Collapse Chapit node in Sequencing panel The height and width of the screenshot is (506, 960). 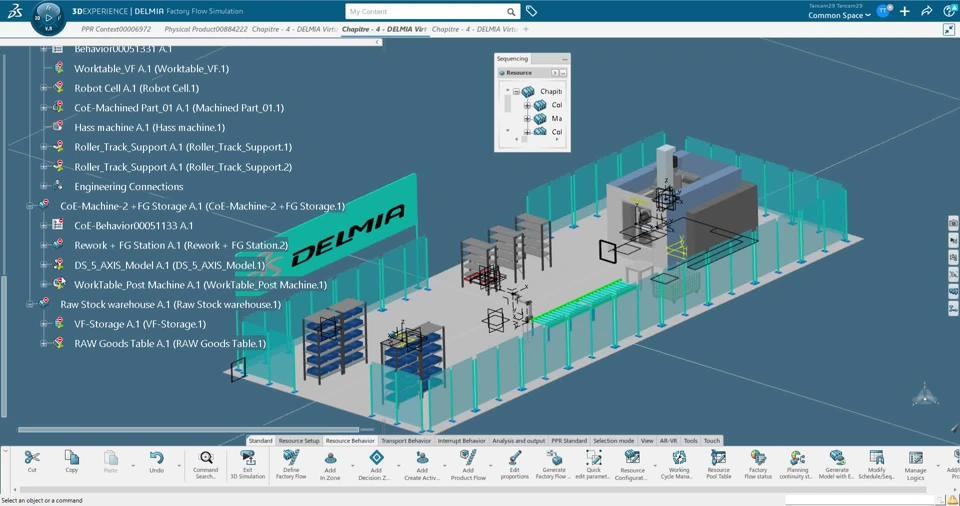(517, 91)
